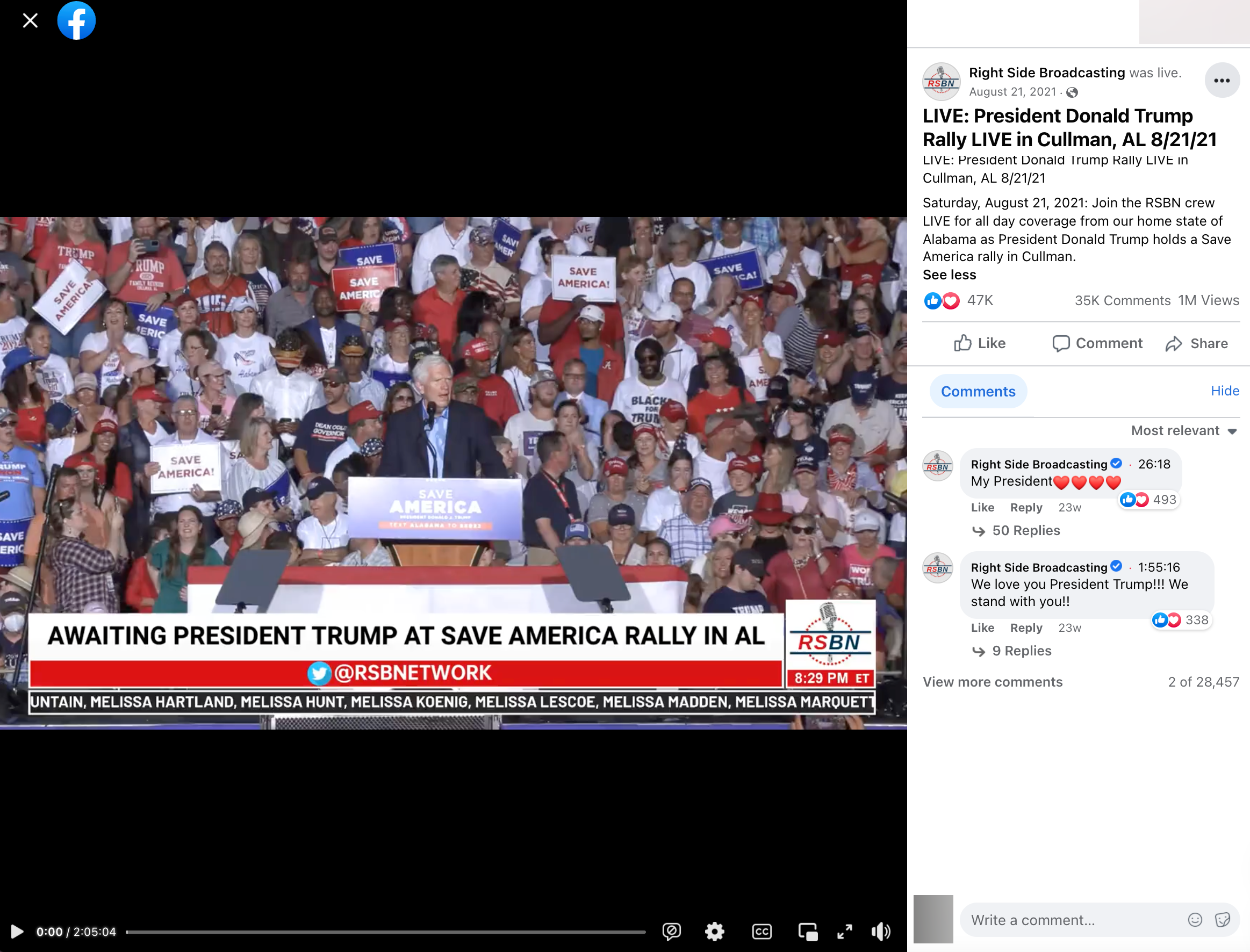1250x952 pixels.
Task: Click the Facebook logo icon
Action: pyautogui.click(x=76, y=21)
